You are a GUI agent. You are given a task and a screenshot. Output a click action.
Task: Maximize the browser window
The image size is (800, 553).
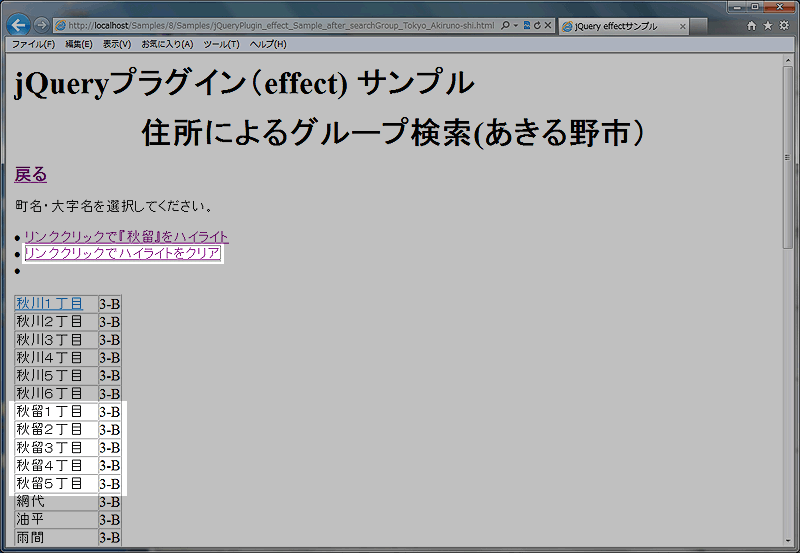(755, 7)
